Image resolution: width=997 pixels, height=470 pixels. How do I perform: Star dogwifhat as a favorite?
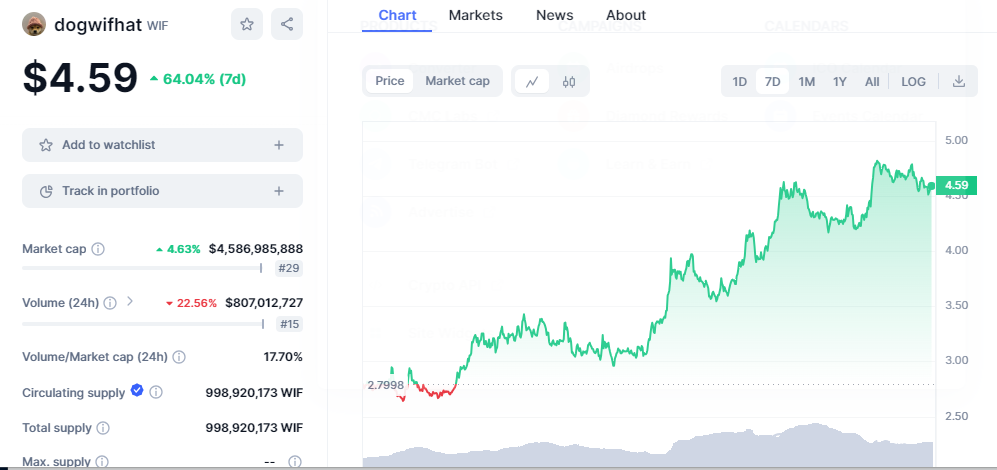pyautogui.click(x=247, y=24)
